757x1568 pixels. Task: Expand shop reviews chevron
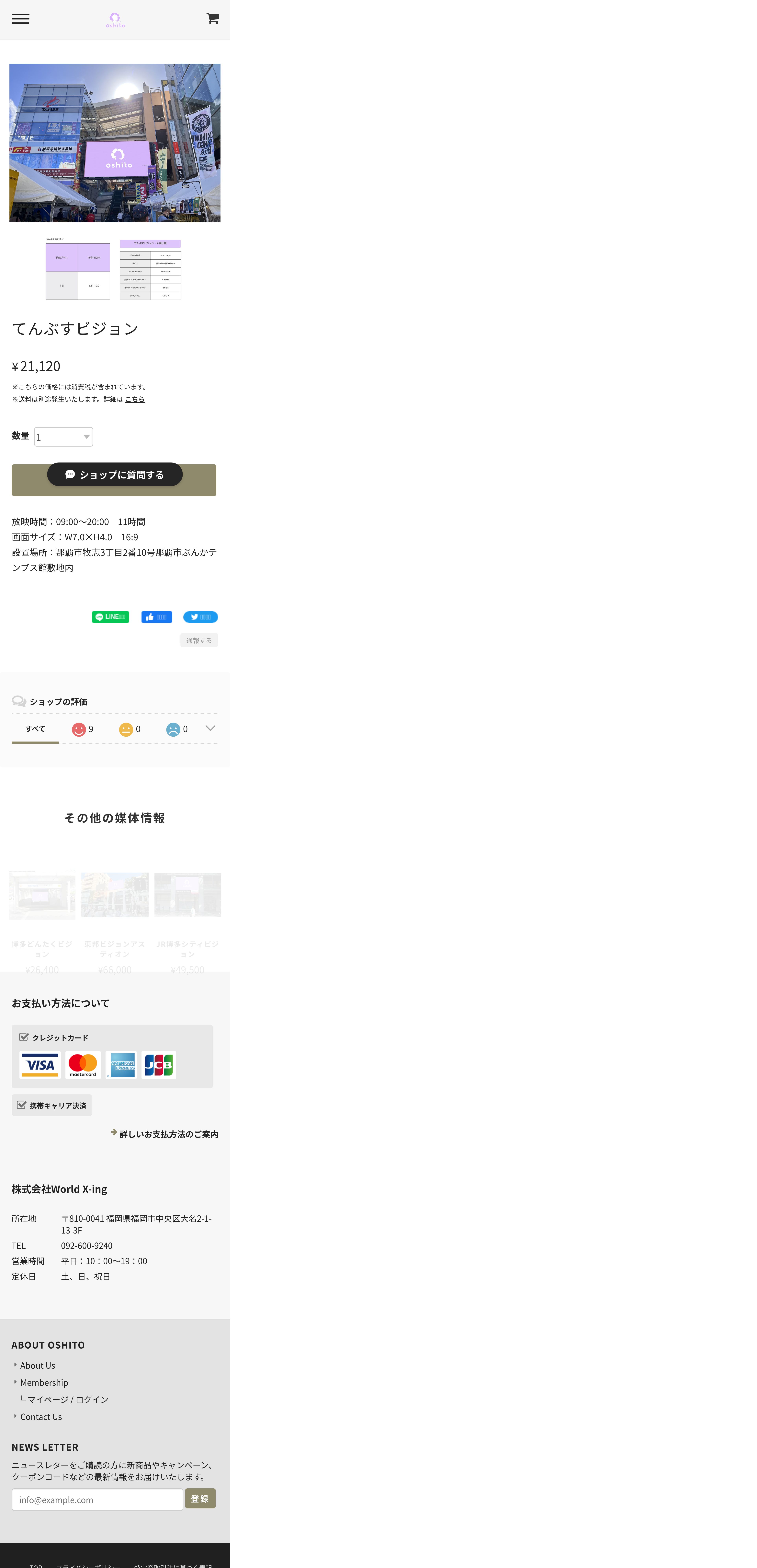tap(210, 728)
